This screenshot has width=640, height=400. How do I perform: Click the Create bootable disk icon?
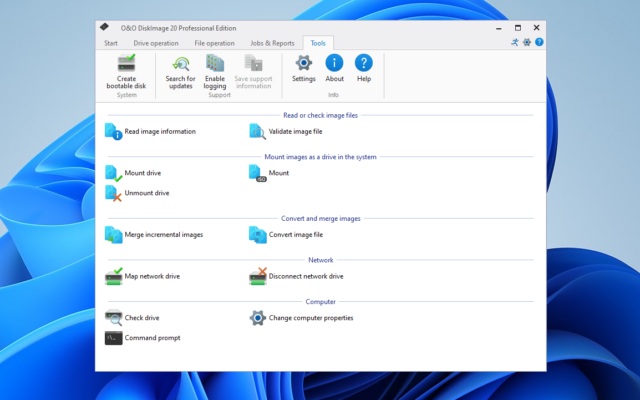click(x=126, y=63)
